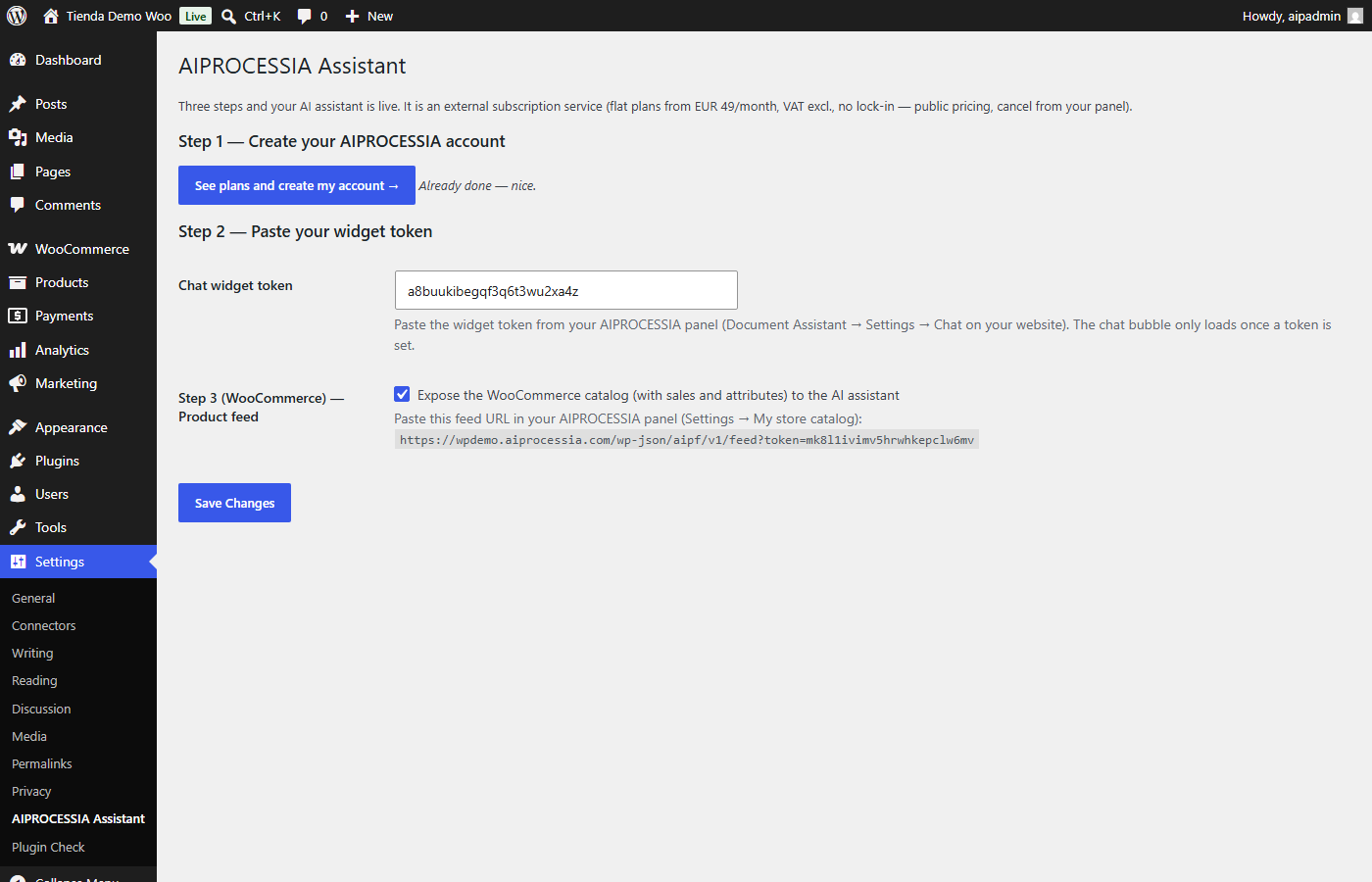Click the Settings sliders icon
Image resolution: width=1372 pixels, height=882 pixels.
pyautogui.click(x=18, y=562)
